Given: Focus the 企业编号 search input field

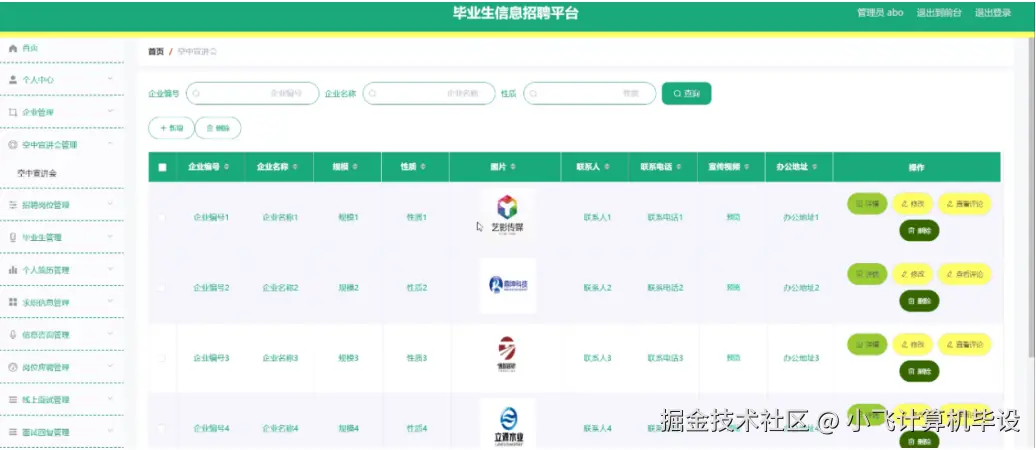Looking at the screenshot, I should (x=252, y=94).
